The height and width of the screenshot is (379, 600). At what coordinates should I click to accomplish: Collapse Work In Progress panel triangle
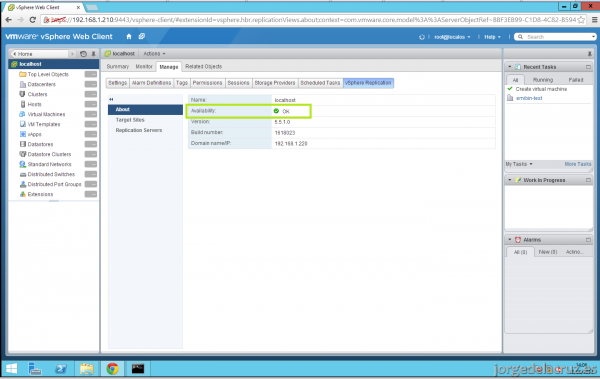[510, 180]
